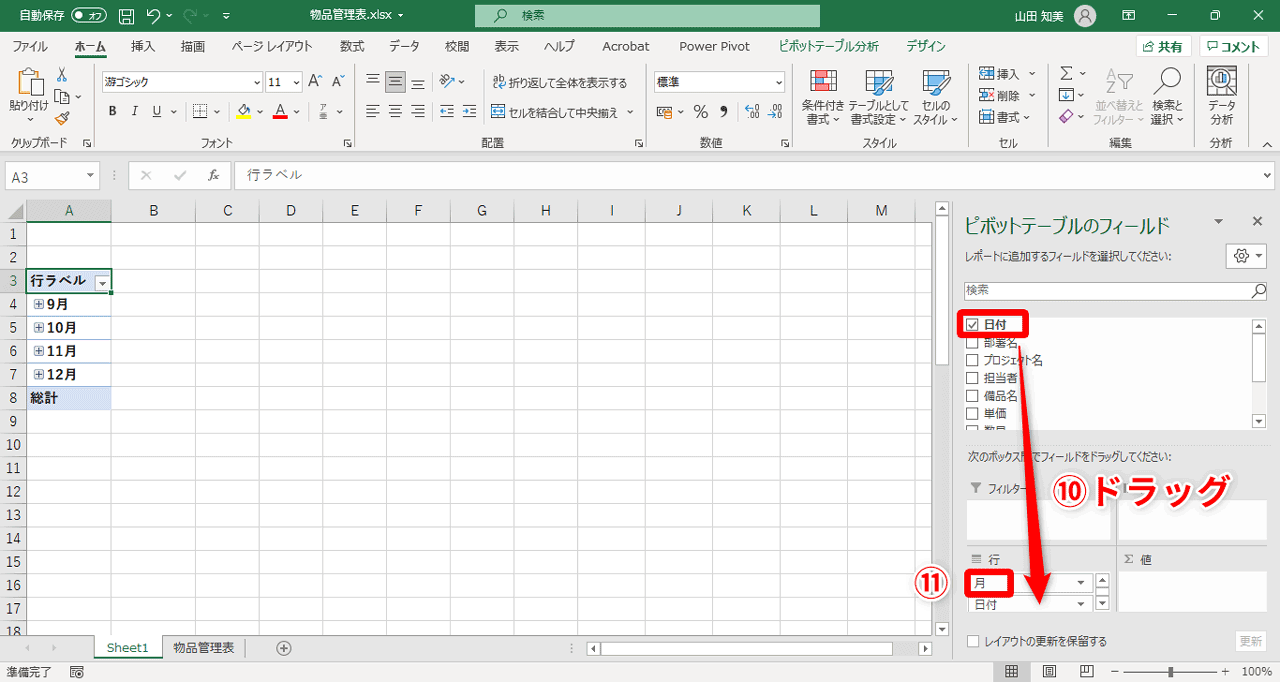Click the コメント button
The width and height of the screenshot is (1280, 682).
[1234, 46]
